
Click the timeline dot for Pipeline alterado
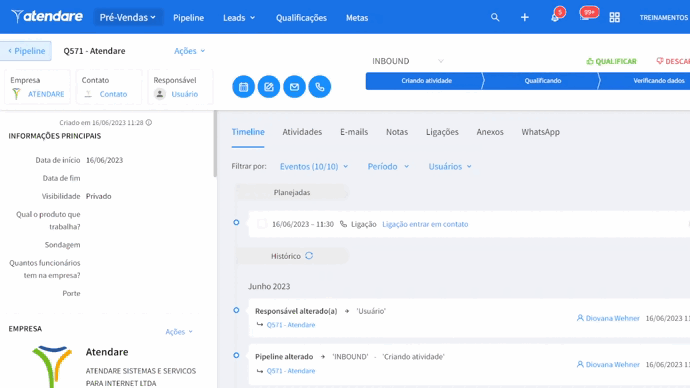(x=236, y=355)
